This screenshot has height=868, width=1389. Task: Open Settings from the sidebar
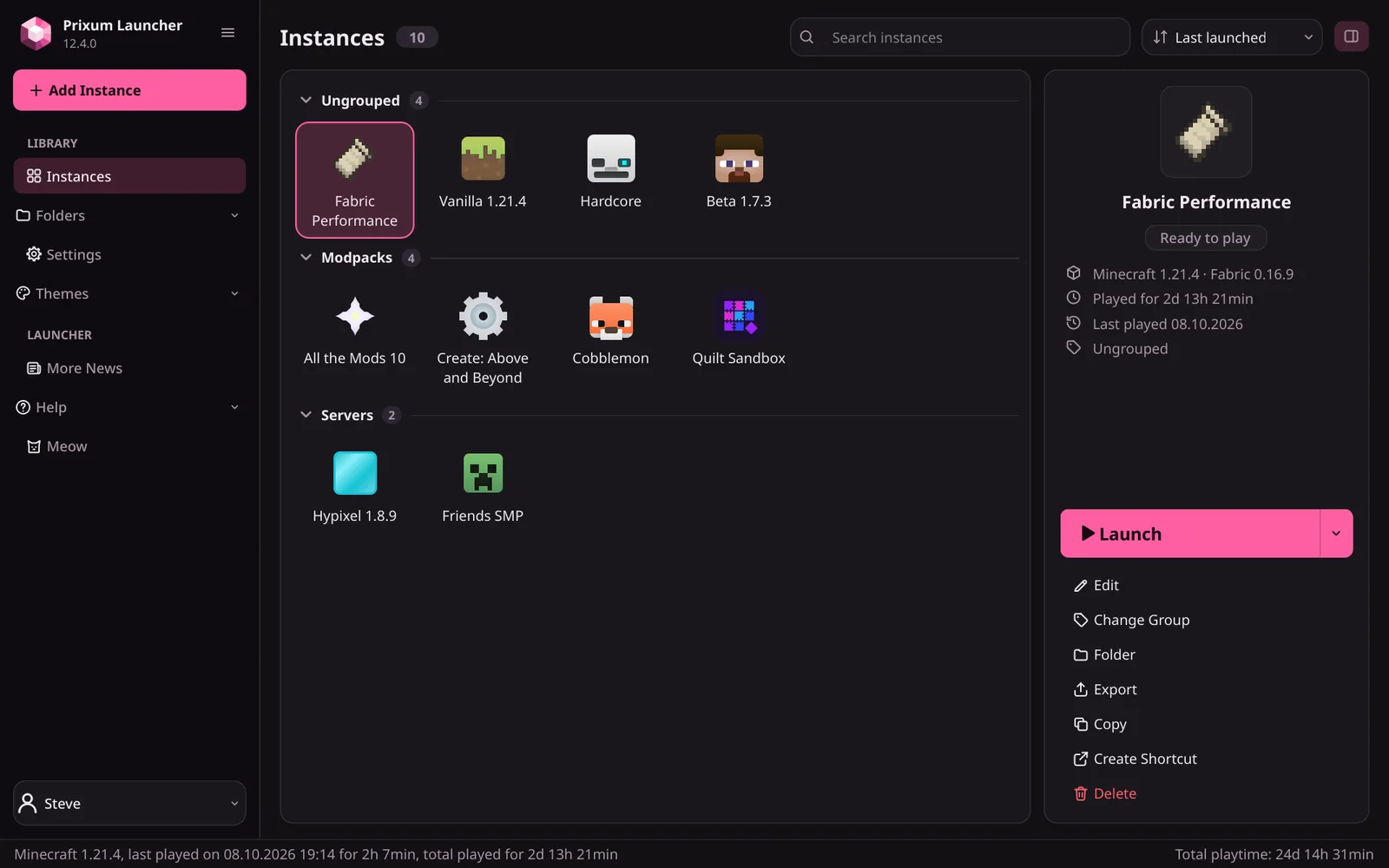point(129,254)
